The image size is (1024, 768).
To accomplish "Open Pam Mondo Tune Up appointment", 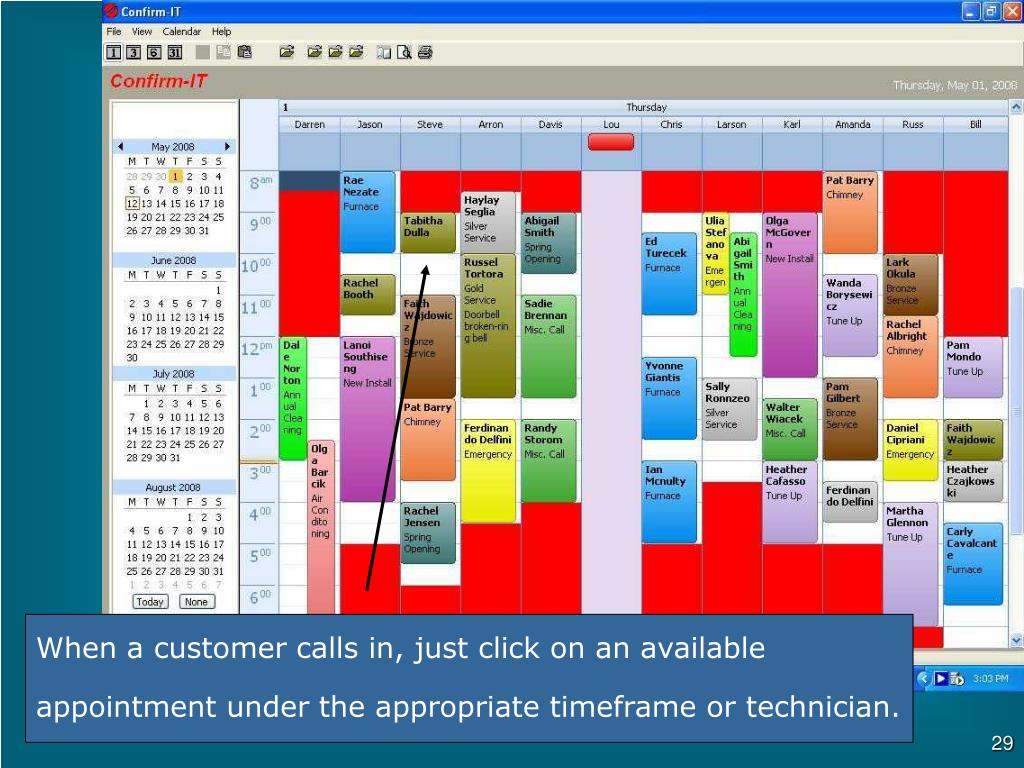I will tap(972, 367).
